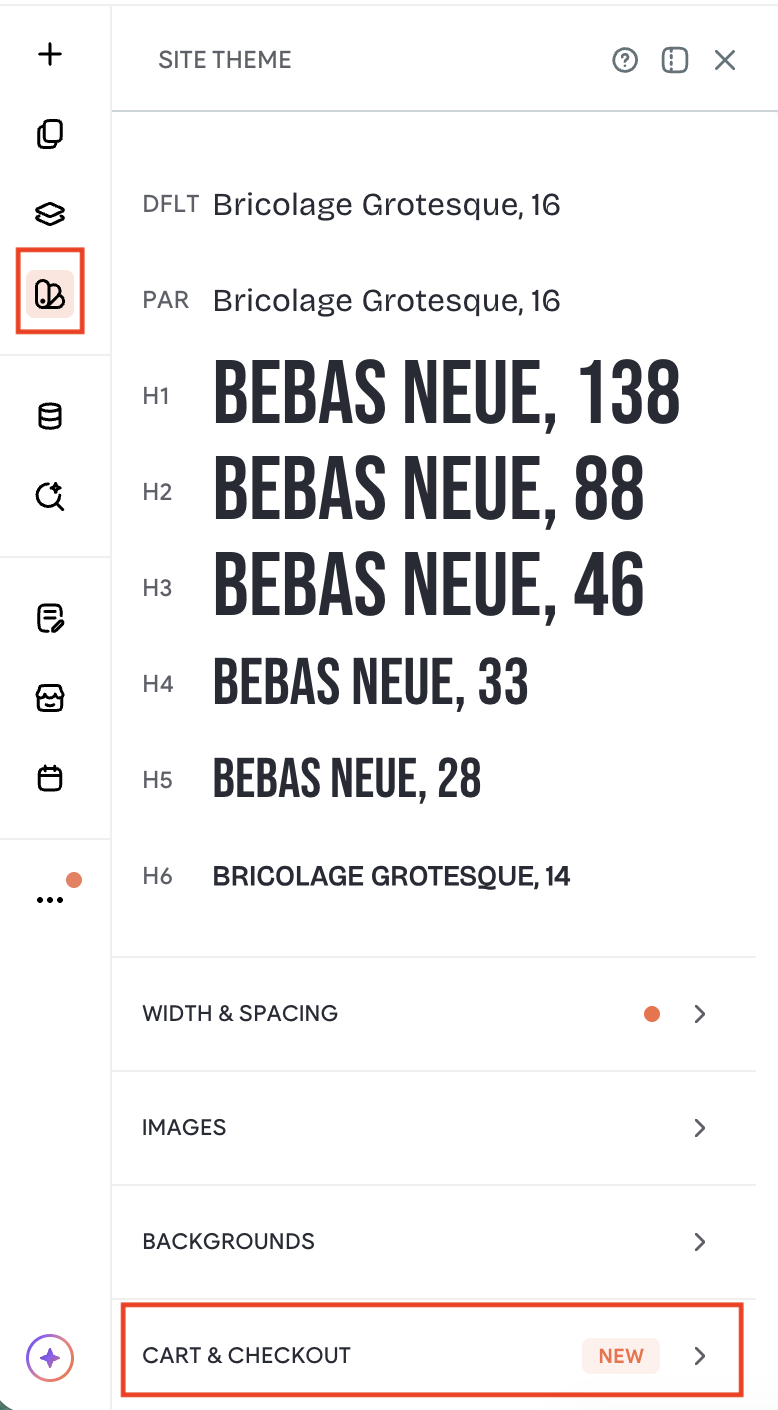The height and width of the screenshot is (1410, 778).
Task: Open the Bookings calendar icon
Action: (50, 778)
